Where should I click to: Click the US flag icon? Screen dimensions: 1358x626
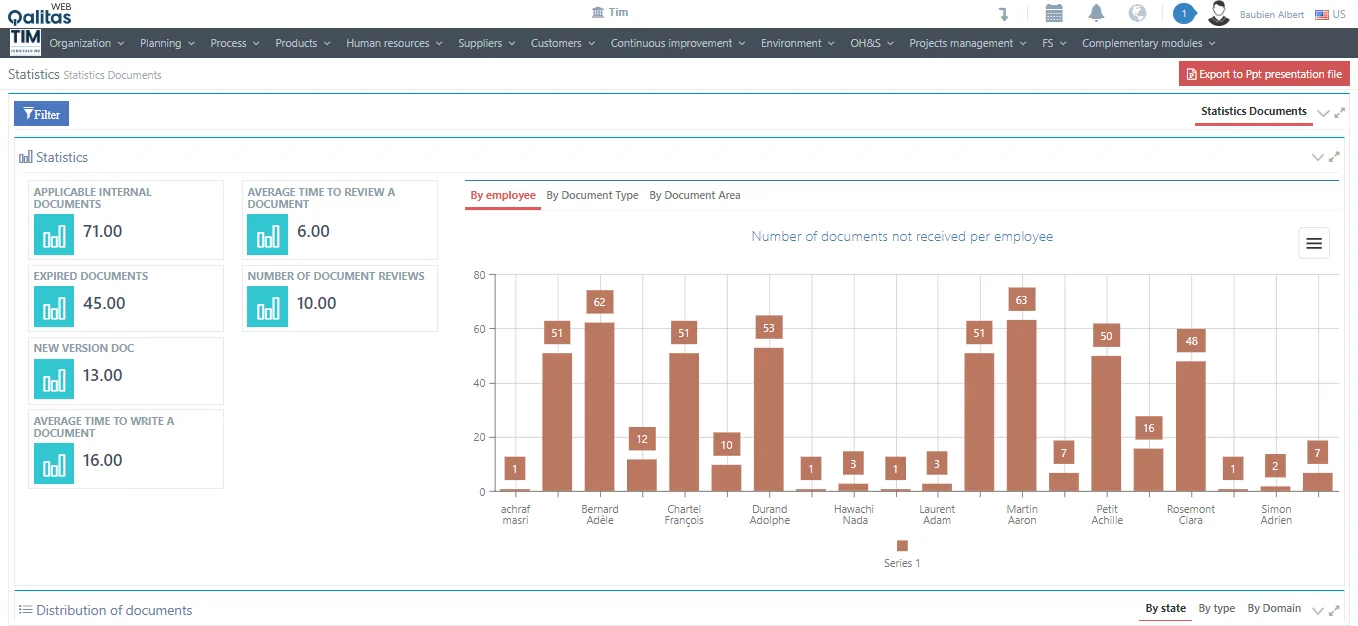(x=1321, y=14)
